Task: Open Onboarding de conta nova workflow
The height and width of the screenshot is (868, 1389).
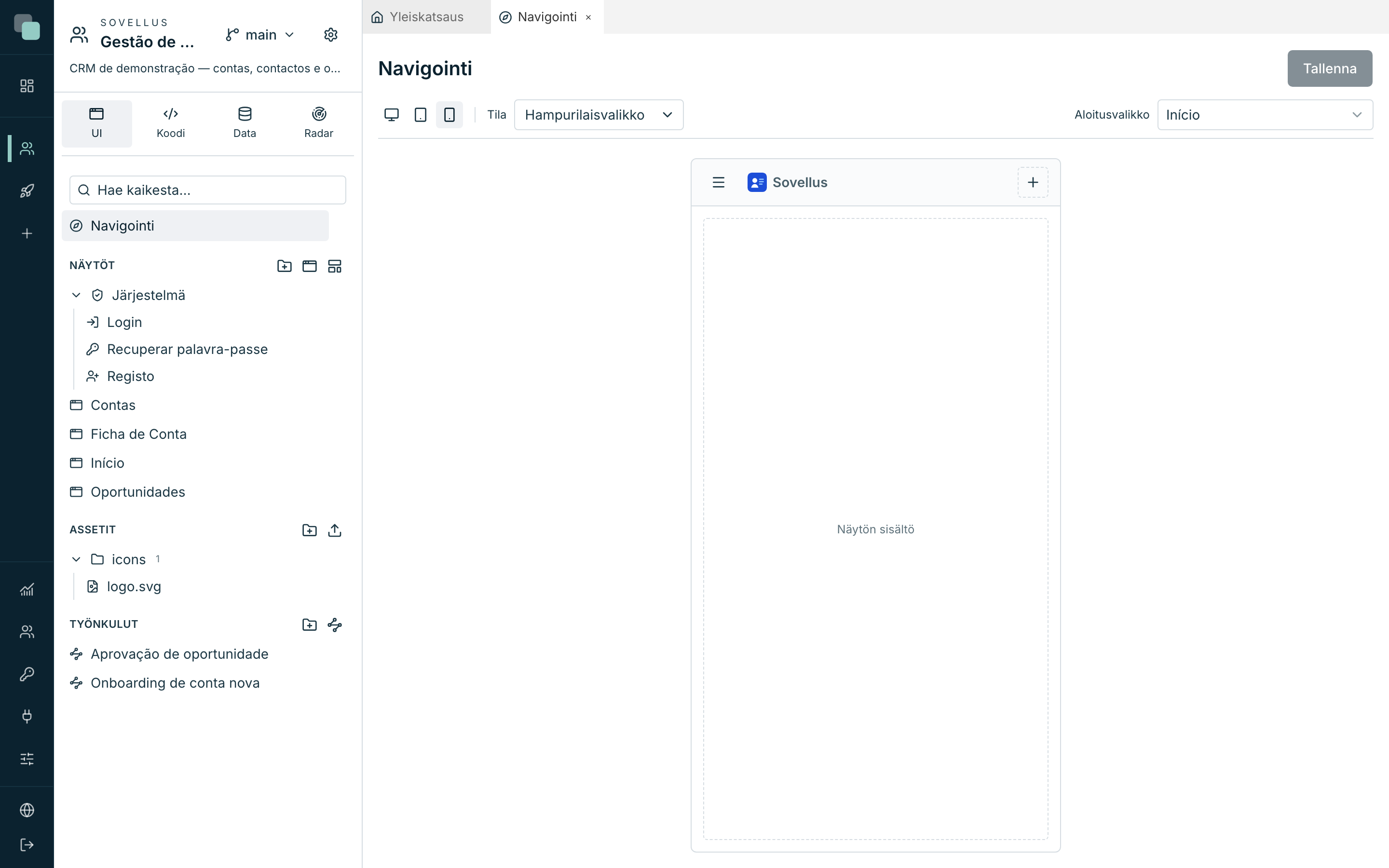Action: click(175, 682)
